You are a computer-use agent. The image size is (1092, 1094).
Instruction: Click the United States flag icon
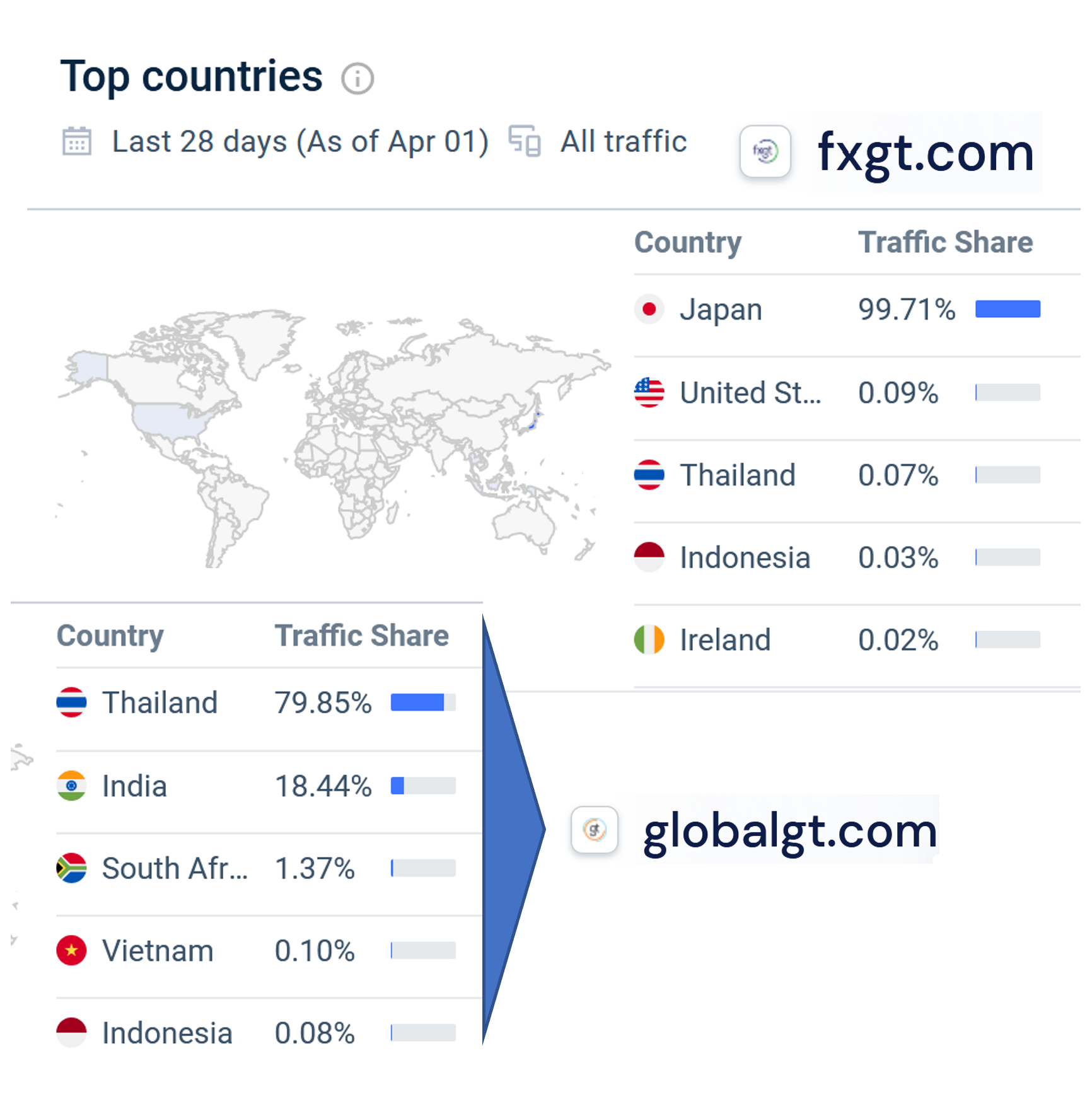pos(649,392)
